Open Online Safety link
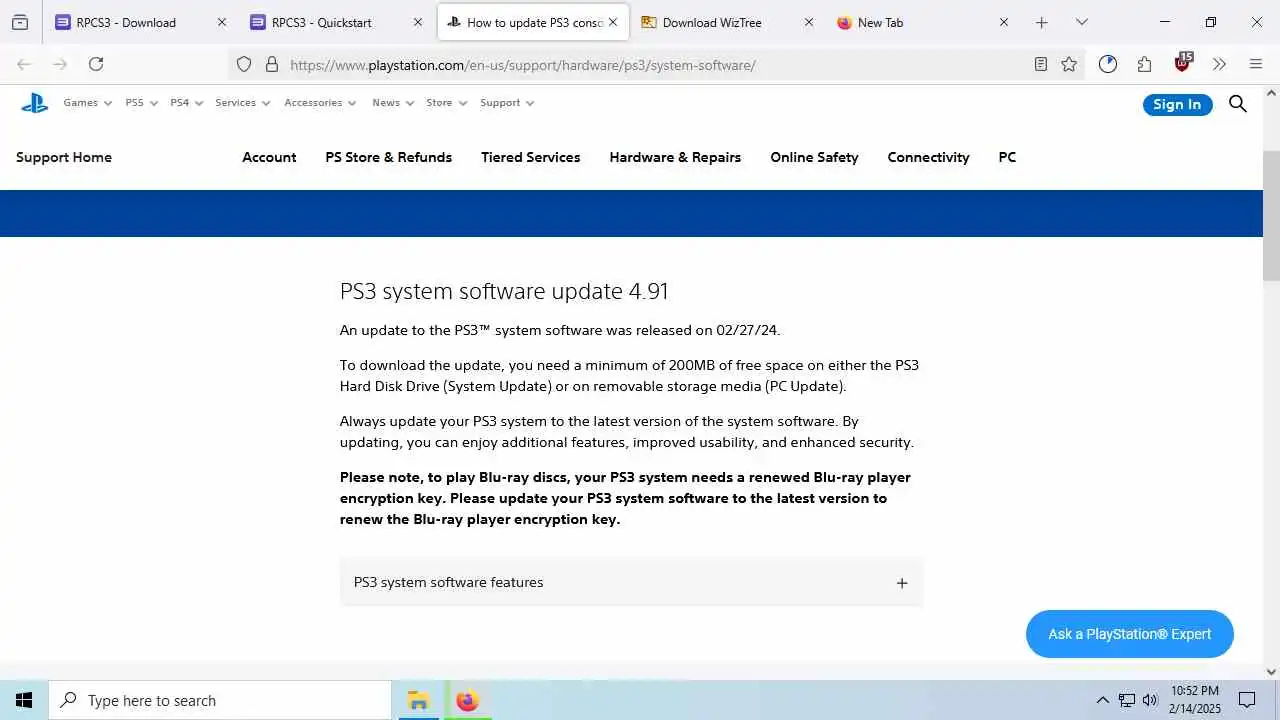 [x=814, y=157]
